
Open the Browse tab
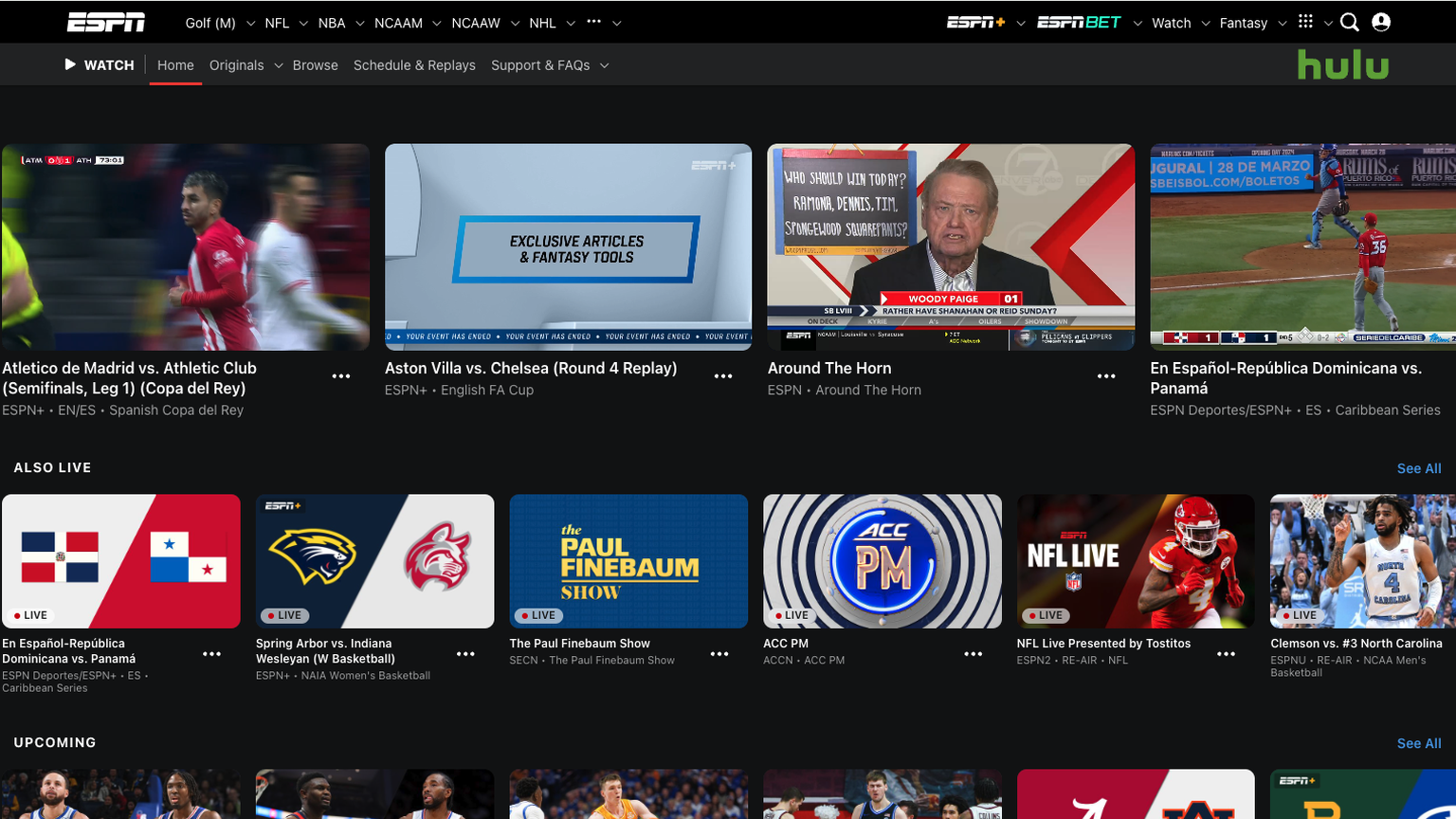click(316, 65)
